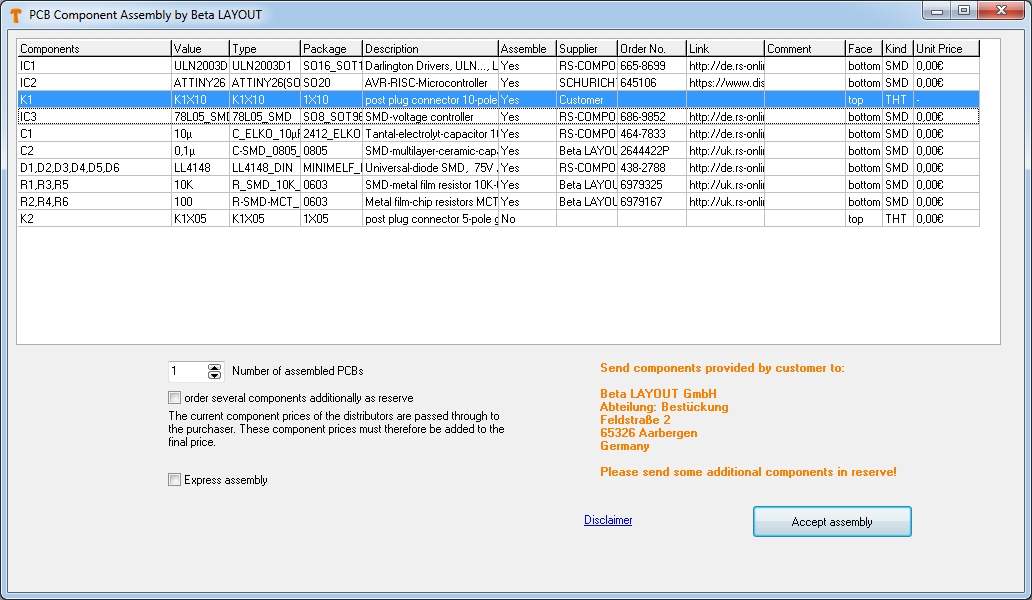Open the RS link for IC3
Screen dimensions: 1032x600
(725, 117)
